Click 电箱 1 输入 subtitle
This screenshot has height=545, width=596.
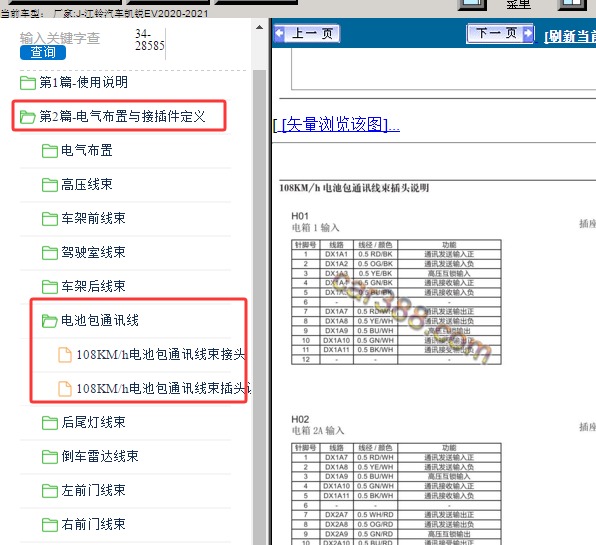315,228
